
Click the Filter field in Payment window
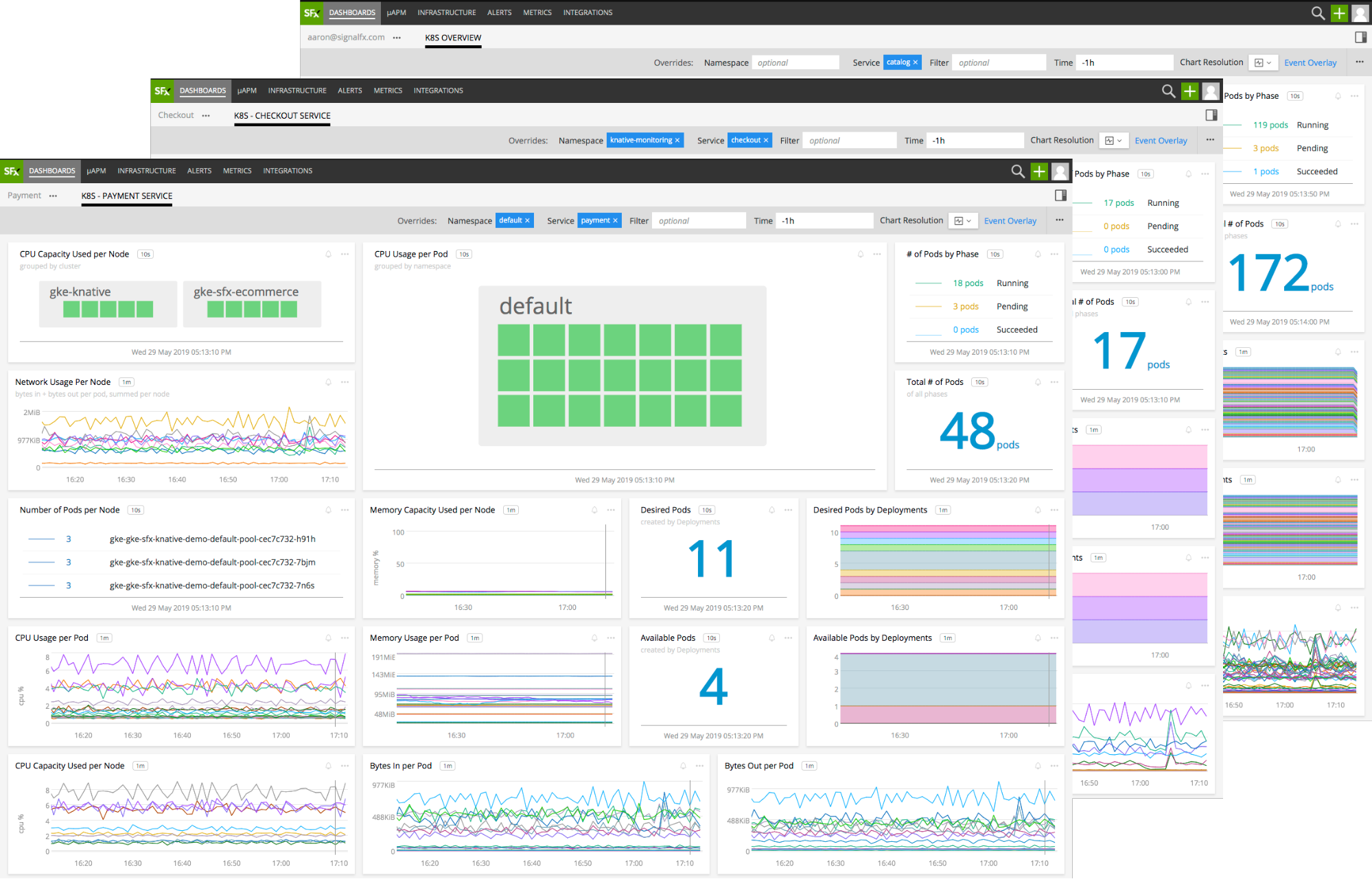699,221
